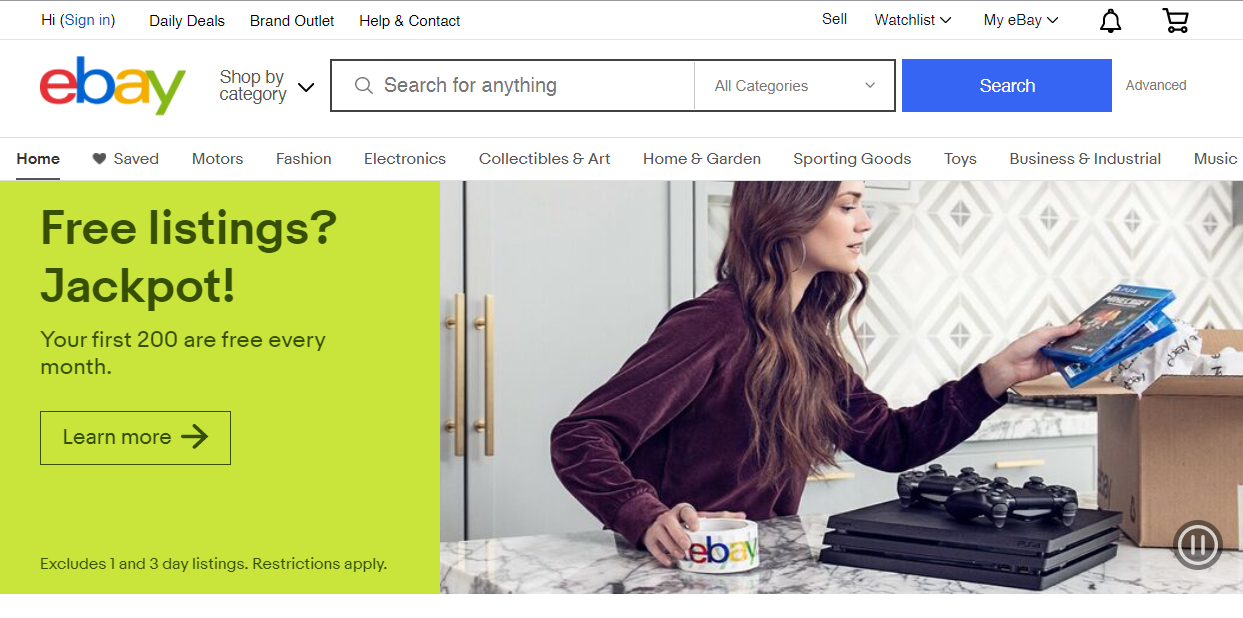Open the shopping cart icon
This screenshot has width=1243, height=618.
click(1175, 20)
